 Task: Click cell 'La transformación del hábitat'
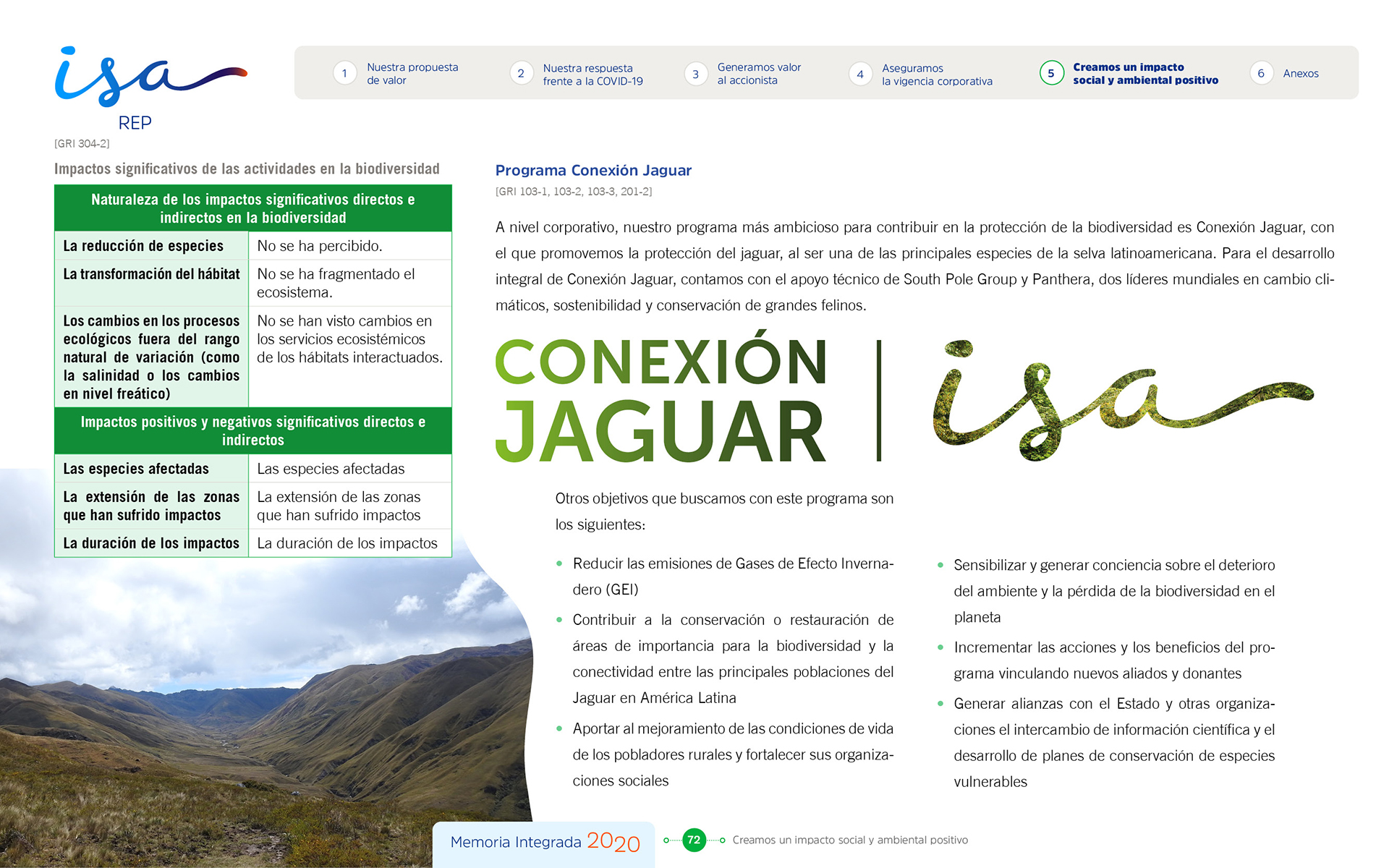(152, 283)
